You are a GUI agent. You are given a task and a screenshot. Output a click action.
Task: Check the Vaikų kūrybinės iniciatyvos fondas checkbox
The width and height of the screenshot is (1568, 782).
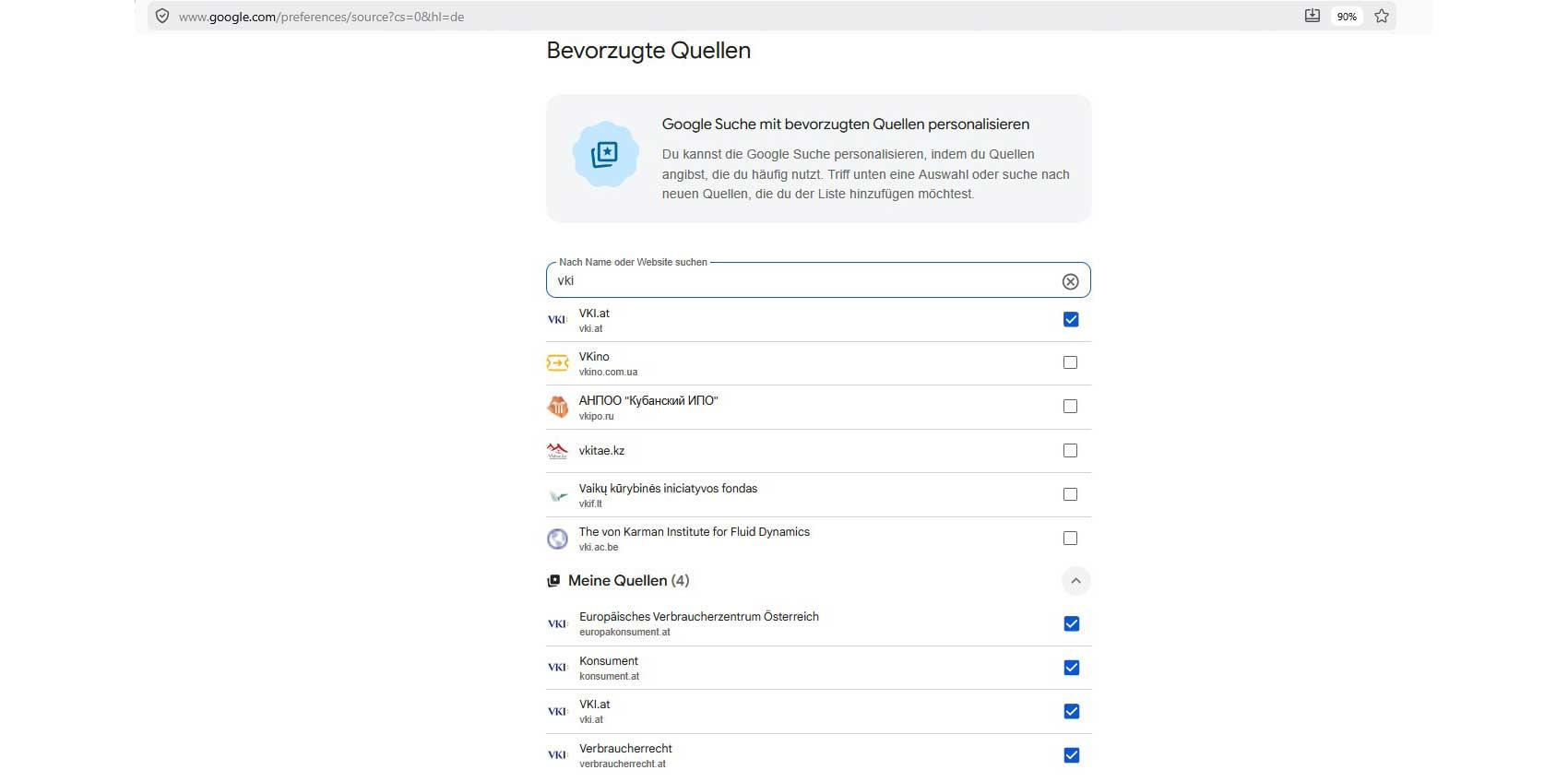tap(1070, 494)
